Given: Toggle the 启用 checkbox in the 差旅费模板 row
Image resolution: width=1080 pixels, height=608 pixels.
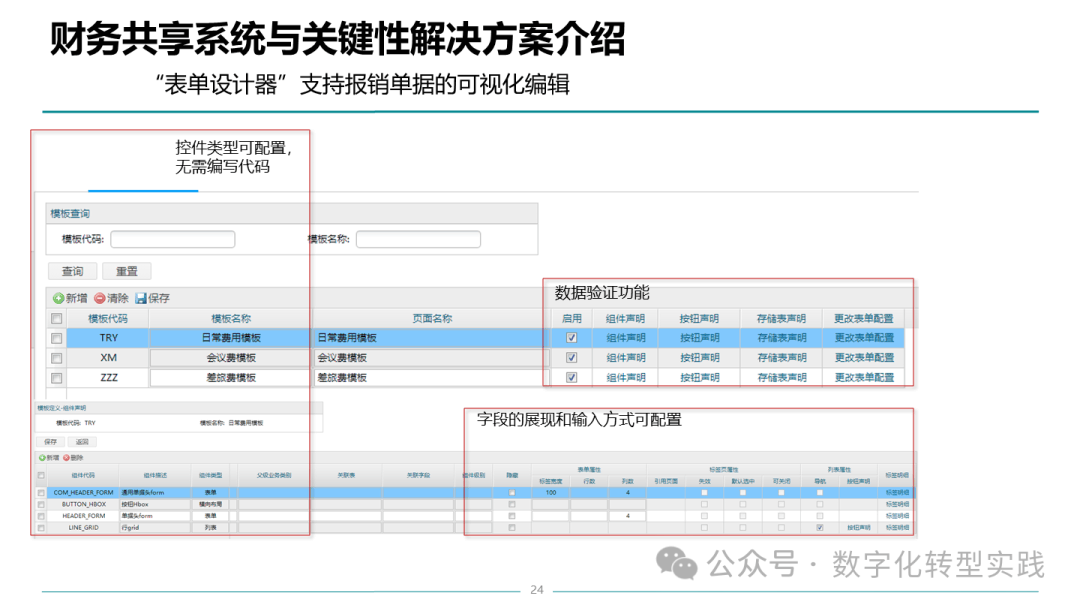Looking at the screenshot, I should point(572,378).
